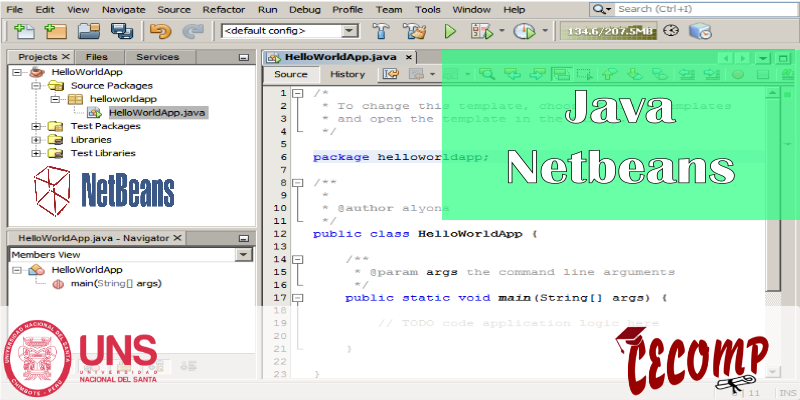The height and width of the screenshot is (400, 800).
Task: Click the Shift Line Left icon
Action: 687,74
